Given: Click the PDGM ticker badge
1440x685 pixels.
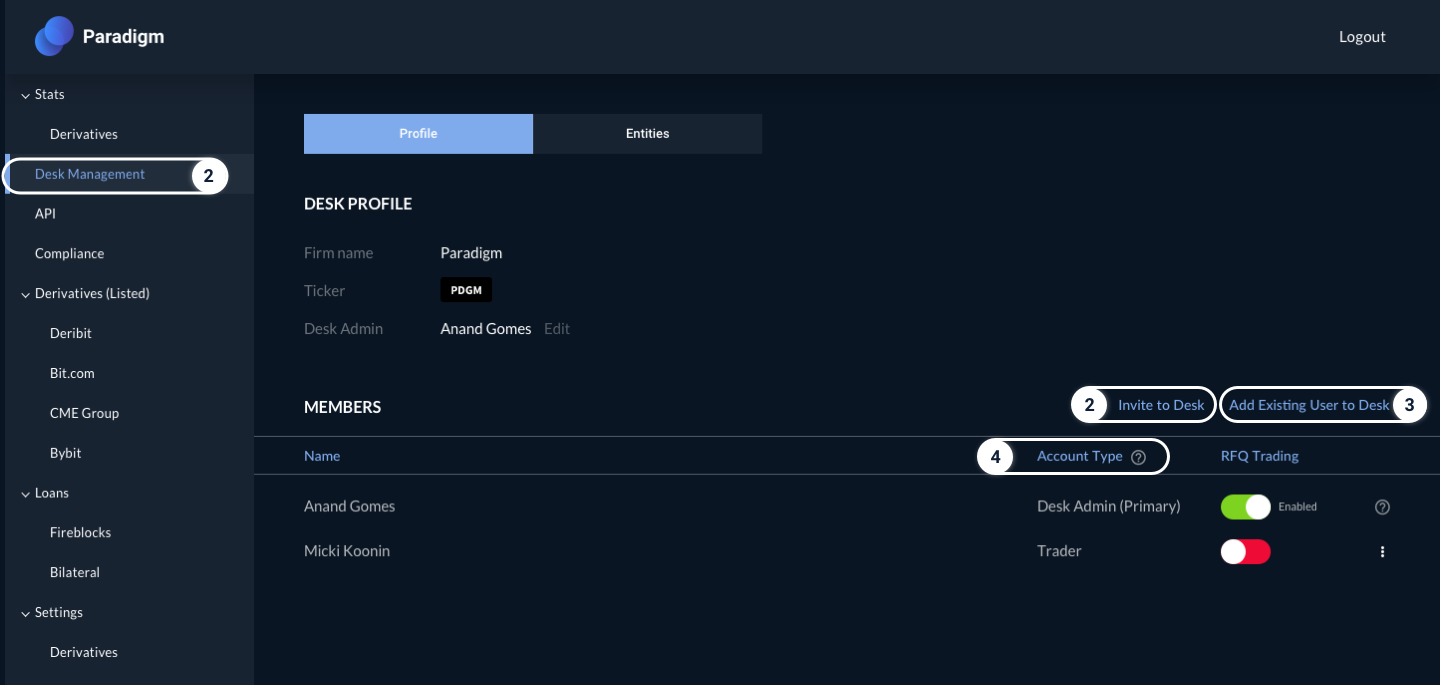Looking at the screenshot, I should (466, 291).
